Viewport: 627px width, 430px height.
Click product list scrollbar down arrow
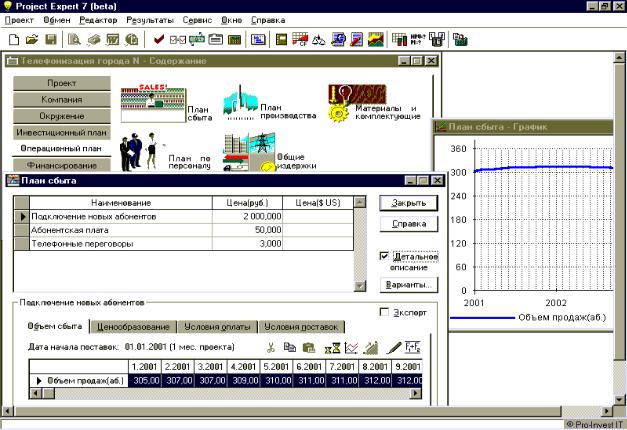[x=360, y=286]
